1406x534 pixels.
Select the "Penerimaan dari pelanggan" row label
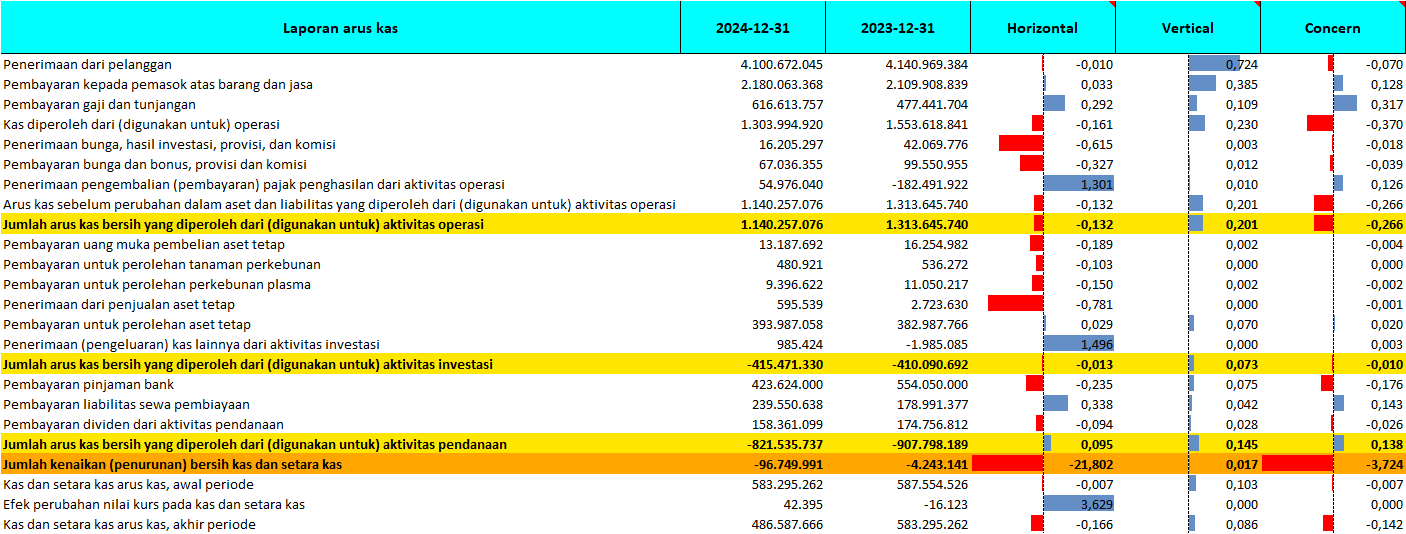[x=88, y=65]
